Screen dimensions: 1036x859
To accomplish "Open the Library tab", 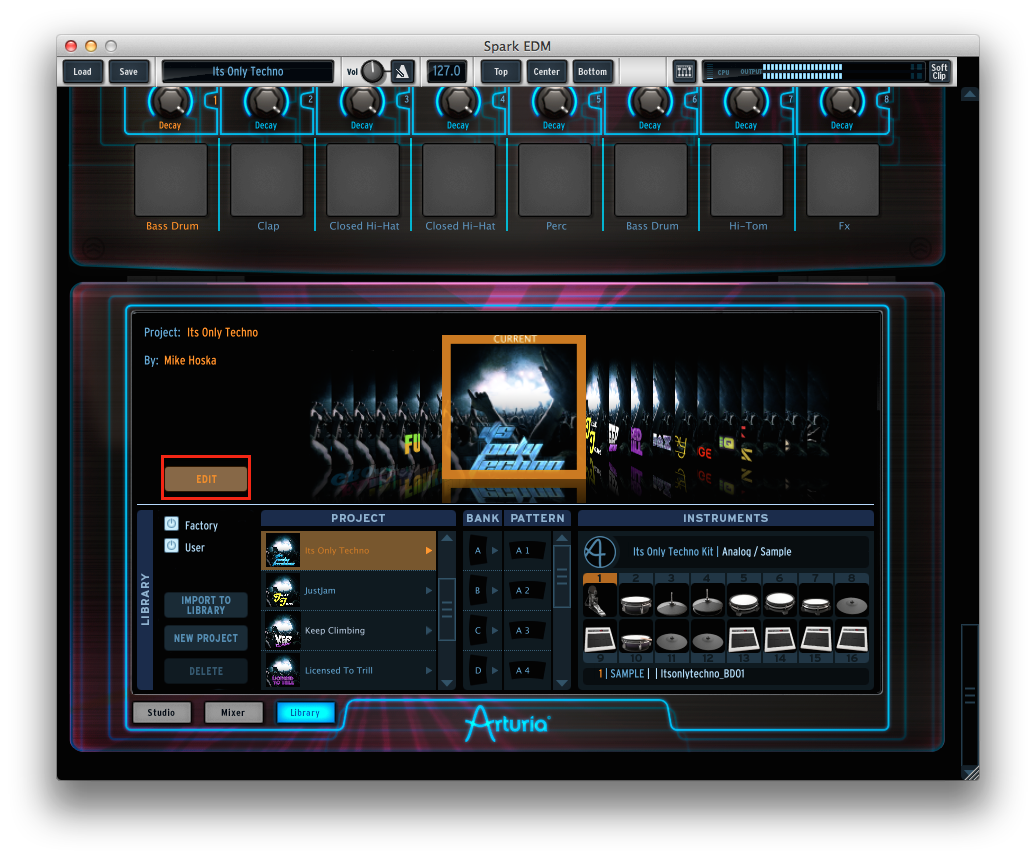I will [305, 712].
